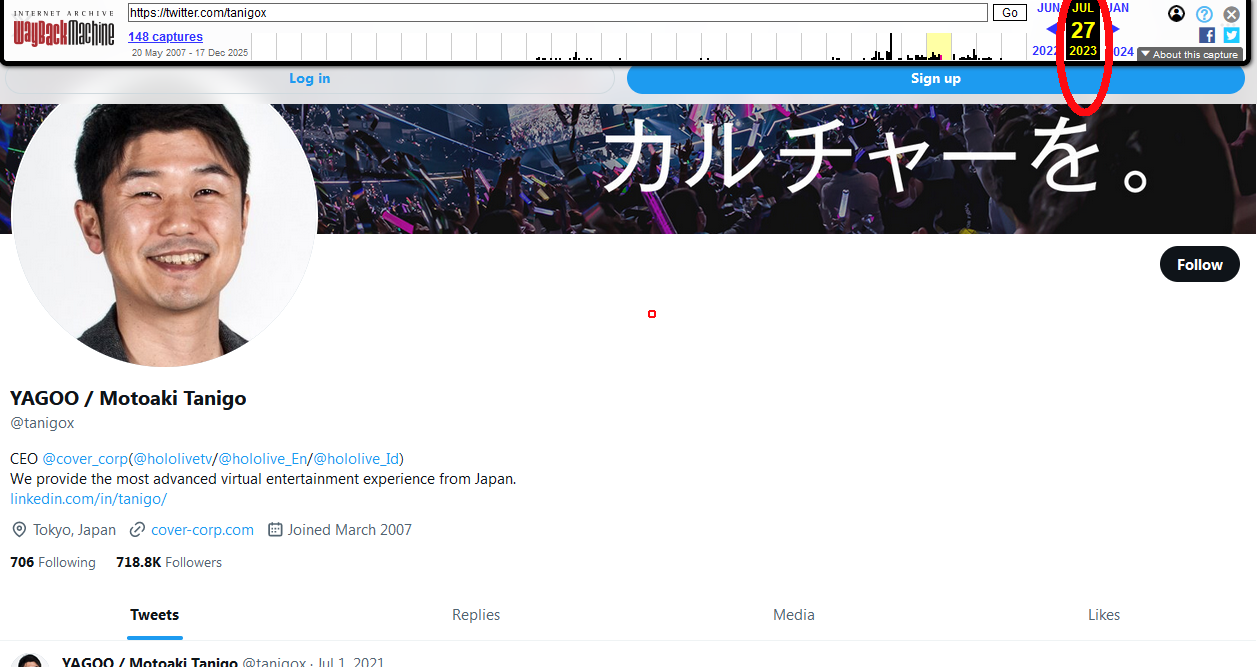Select the Tweets tab
The image size is (1257, 667).
[x=155, y=615]
